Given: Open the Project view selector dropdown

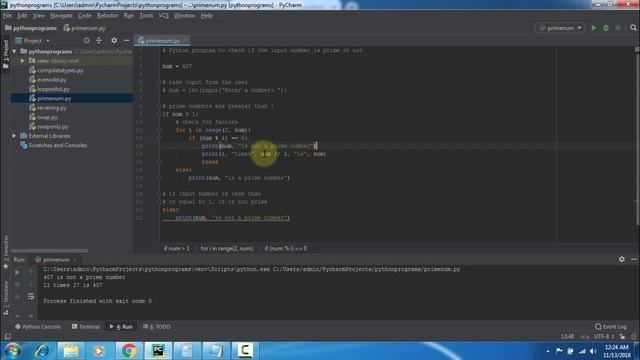Looking at the screenshot, I should [x=33, y=41].
